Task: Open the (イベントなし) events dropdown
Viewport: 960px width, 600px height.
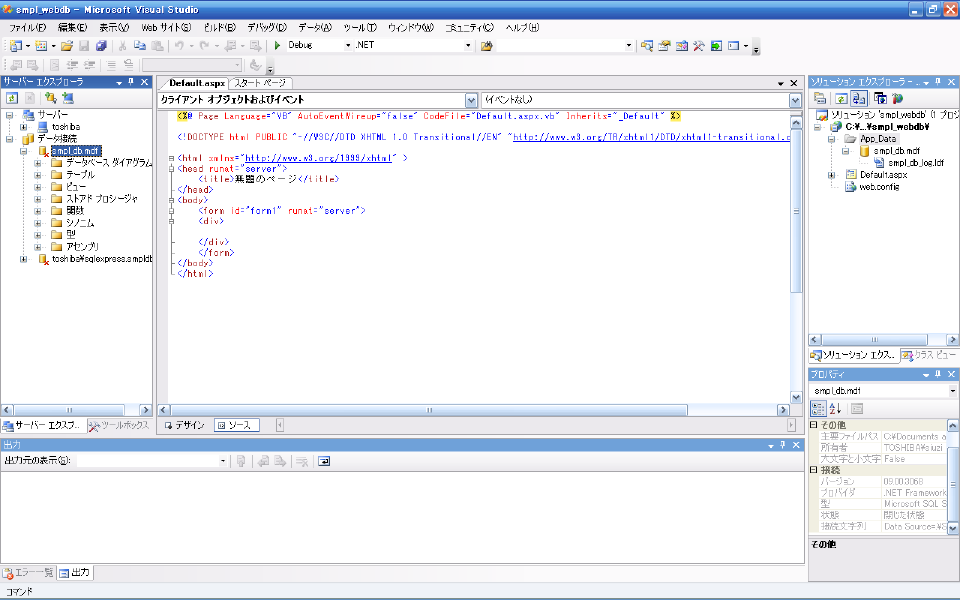Action: pyautogui.click(x=795, y=100)
